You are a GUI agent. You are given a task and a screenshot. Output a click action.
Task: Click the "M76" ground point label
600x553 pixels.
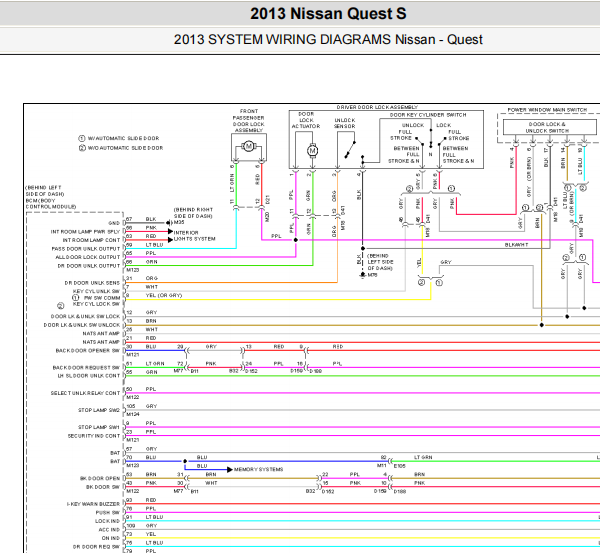click(x=372, y=275)
